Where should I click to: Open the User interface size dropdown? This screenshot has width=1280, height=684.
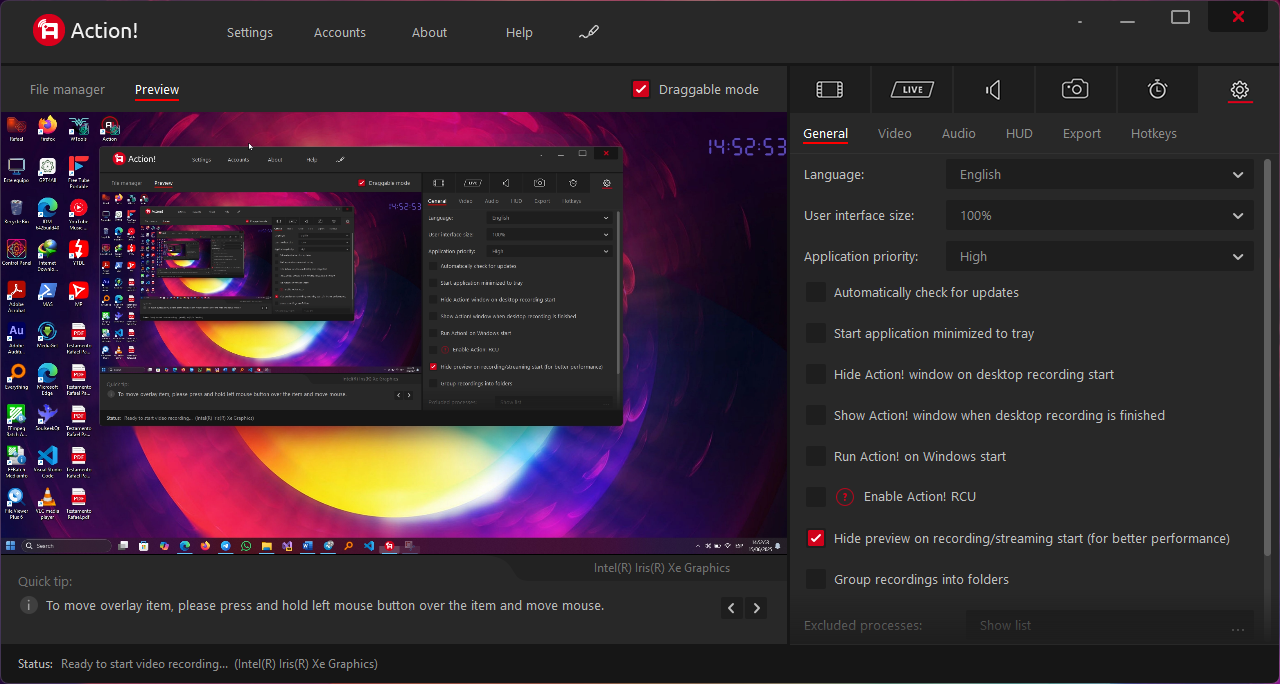pyautogui.click(x=1100, y=215)
